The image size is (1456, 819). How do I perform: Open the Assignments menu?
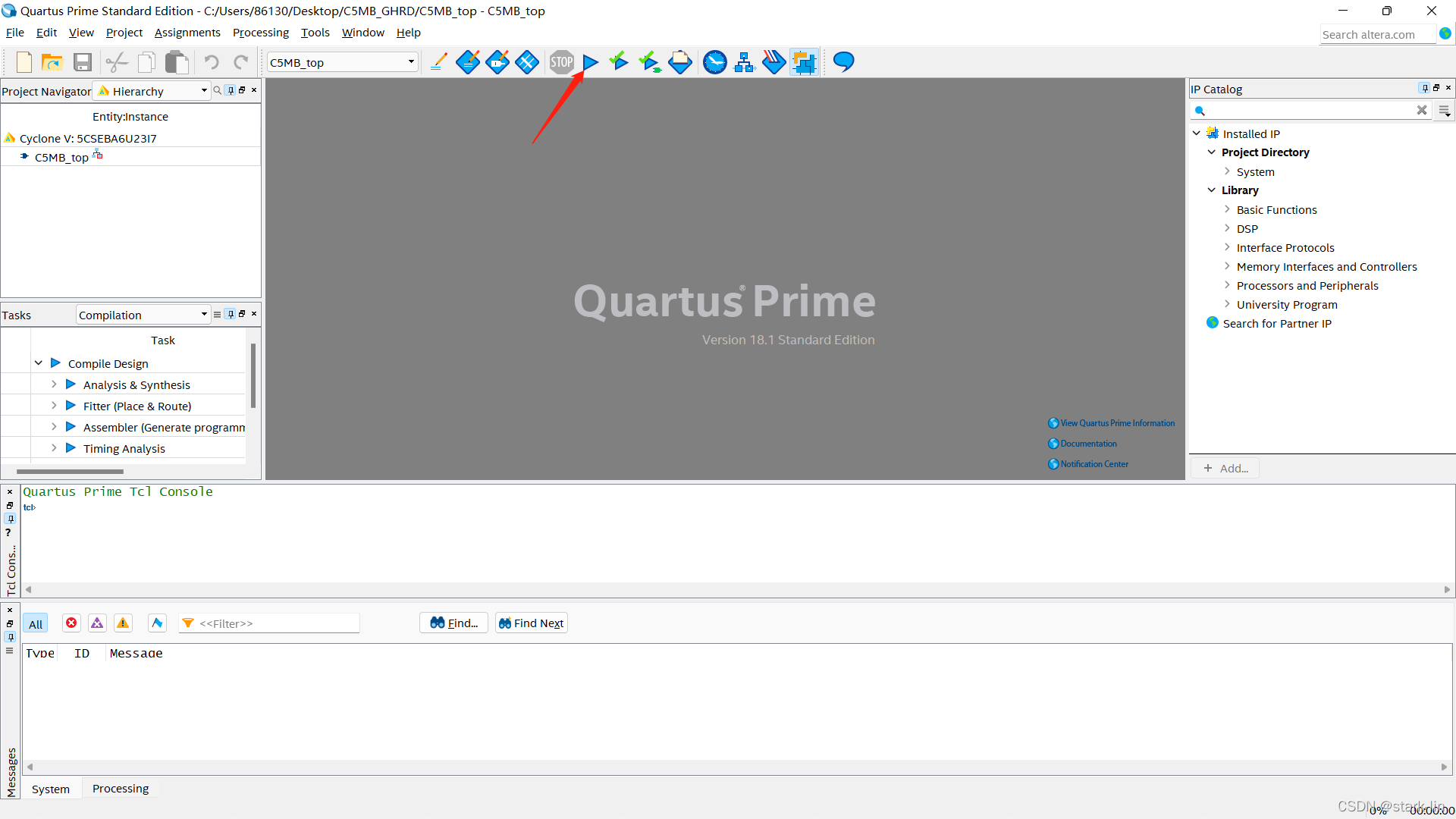(187, 33)
